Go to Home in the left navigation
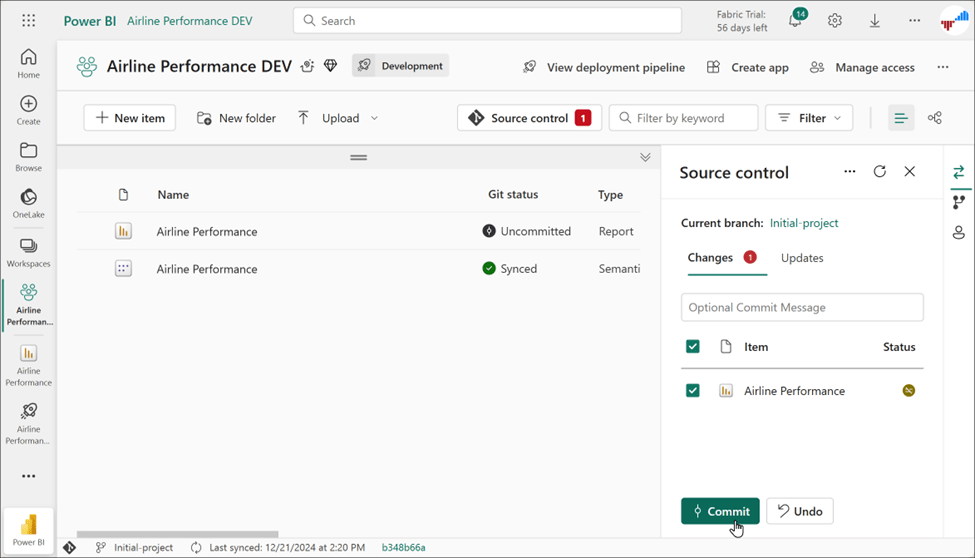This screenshot has height=558, width=975. [x=29, y=63]
